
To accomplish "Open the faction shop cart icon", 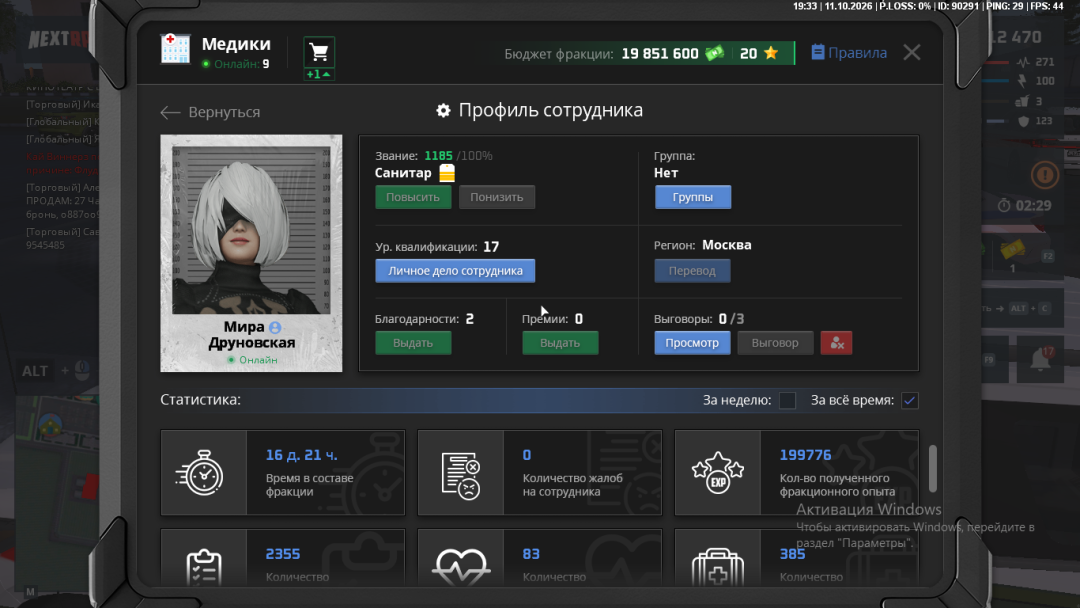I will pos(319,52).
